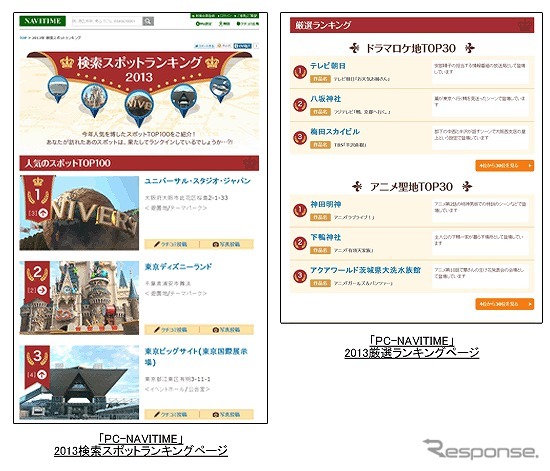
Task: Open the Tokyo Big Sight spot link
Action: coord(196,356)
